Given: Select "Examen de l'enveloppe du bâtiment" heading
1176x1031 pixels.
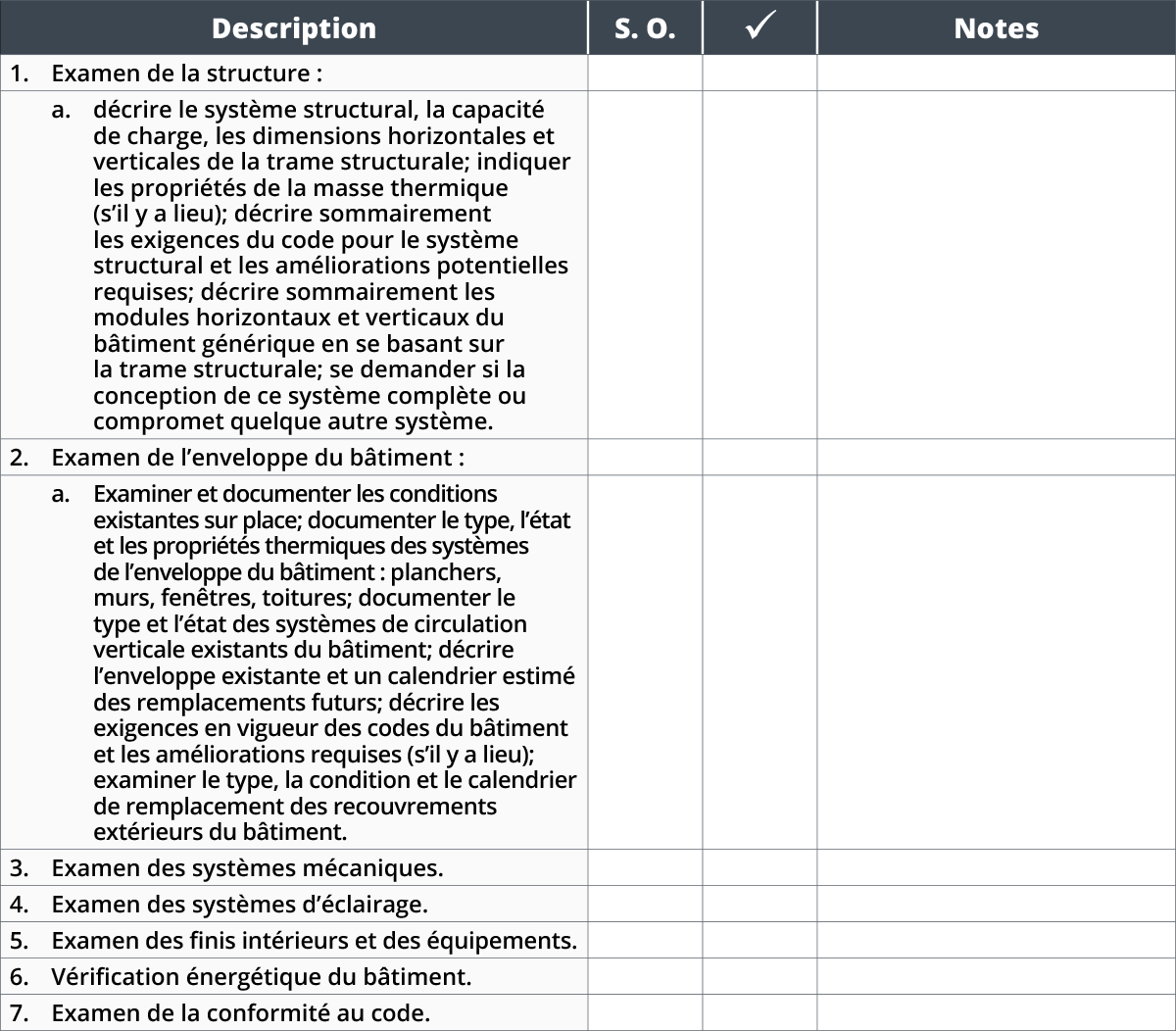Looking at the screenshot, I should [257, 458].
